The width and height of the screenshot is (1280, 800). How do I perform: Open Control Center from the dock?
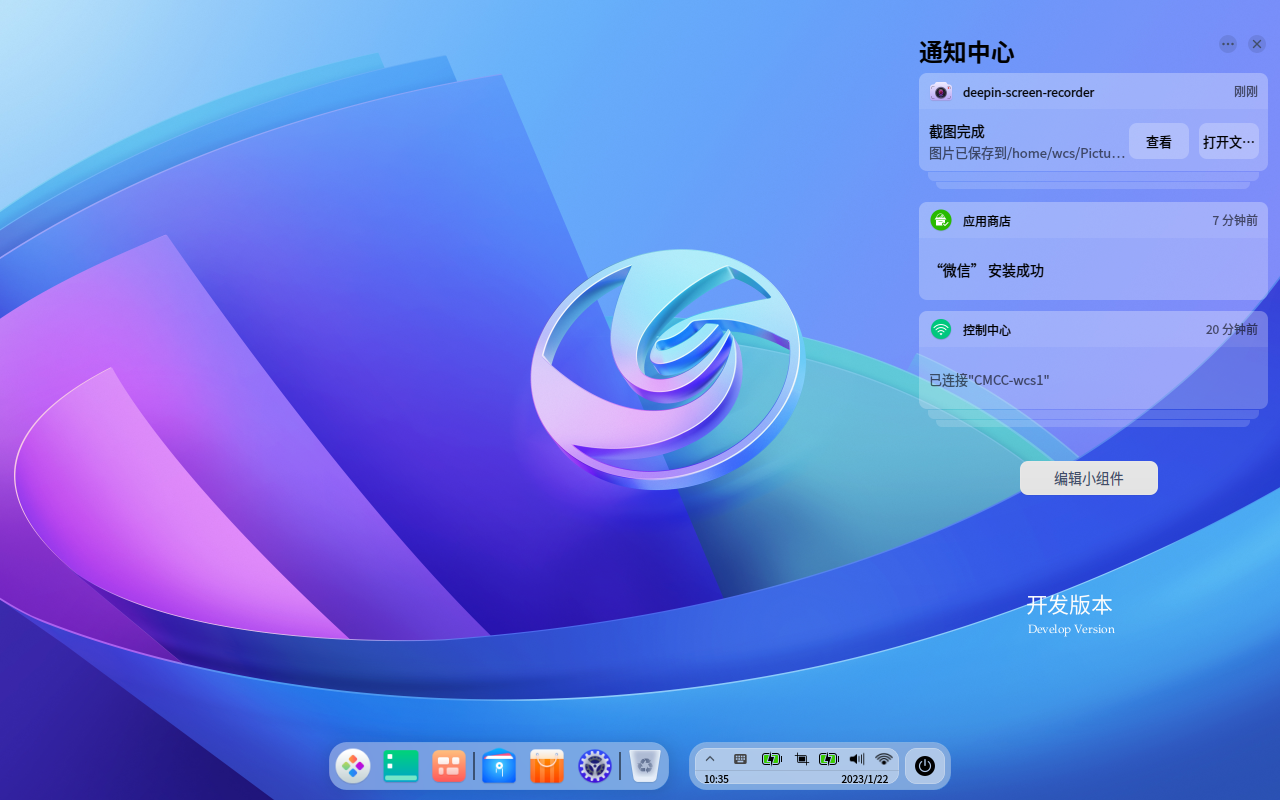pyautogui.click(x=595, y=766)
